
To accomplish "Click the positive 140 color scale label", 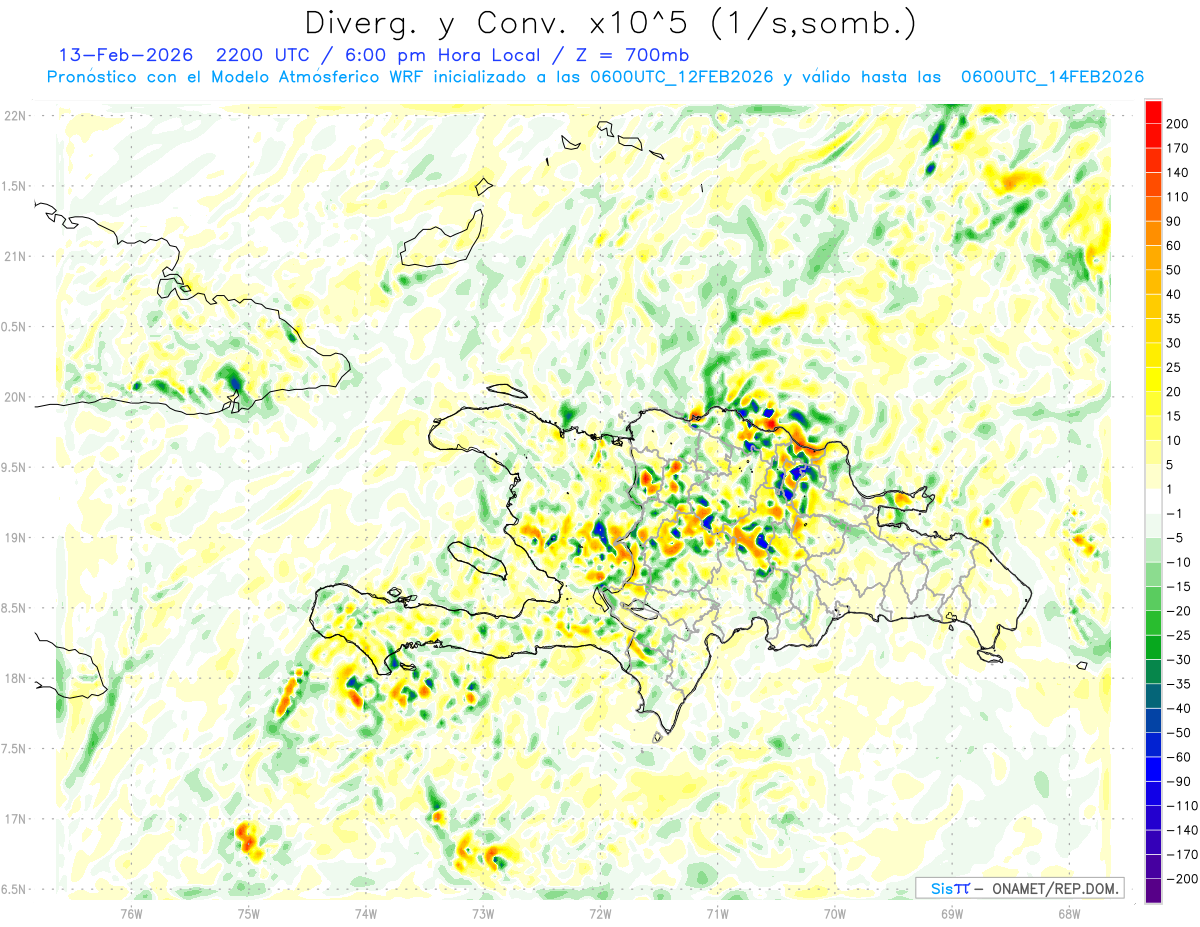I will (1177, 172).
